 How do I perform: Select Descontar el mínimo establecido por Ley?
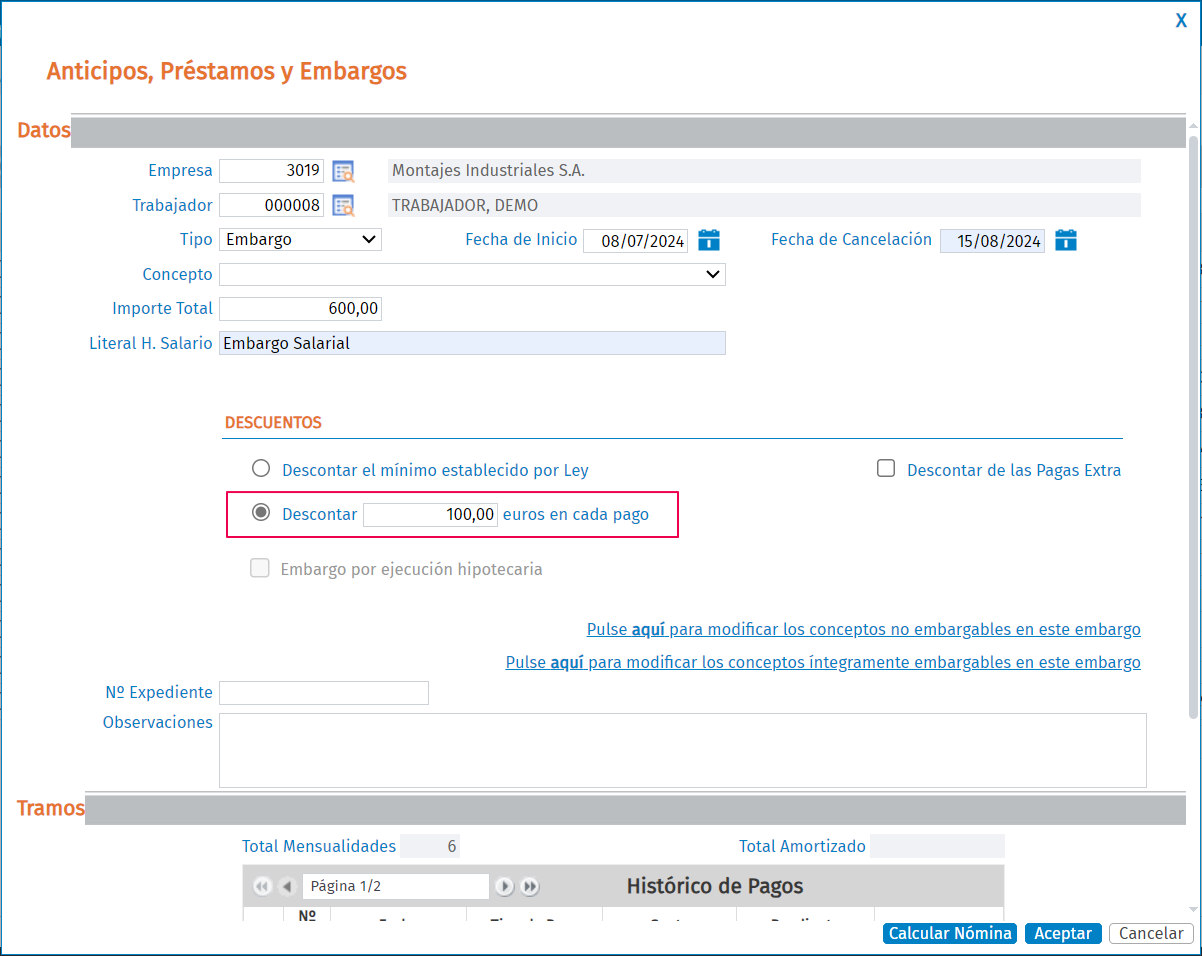pyautogui.click(x=261, y=468)
